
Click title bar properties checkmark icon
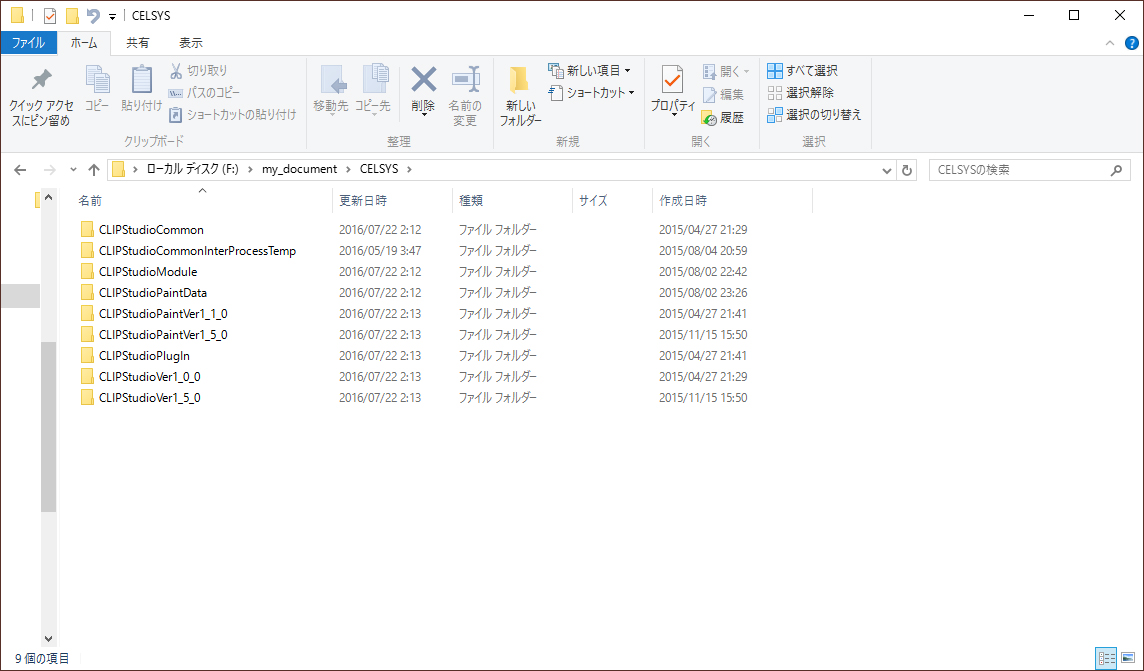(50, 15)
